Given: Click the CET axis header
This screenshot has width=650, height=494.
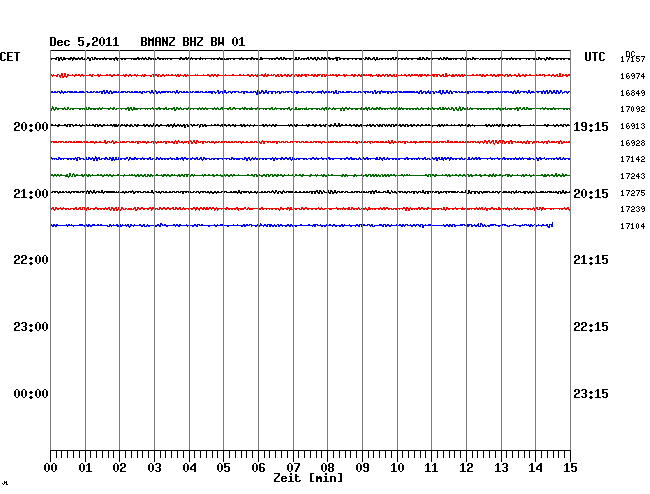Looking at the screenshot, I should 10,57.
